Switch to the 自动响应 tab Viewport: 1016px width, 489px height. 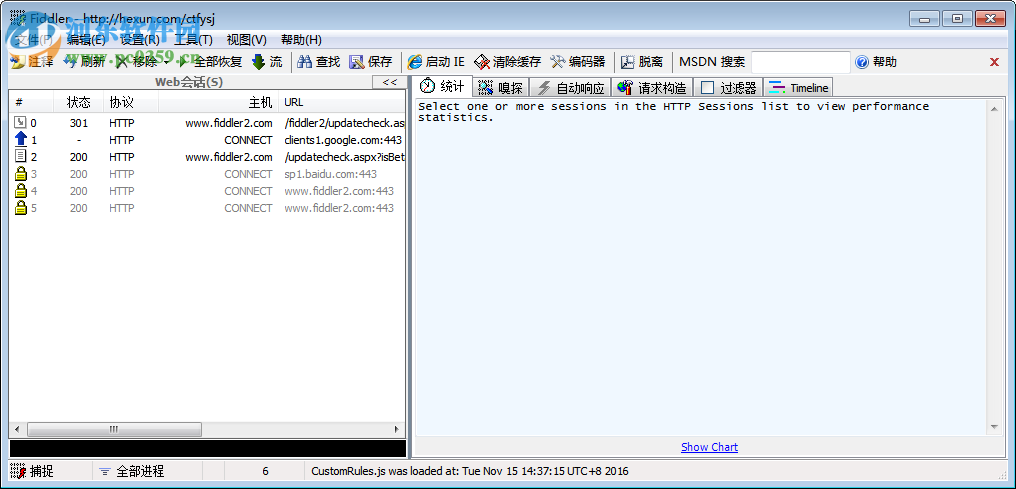pyautogui.click(x=572, y=87)
